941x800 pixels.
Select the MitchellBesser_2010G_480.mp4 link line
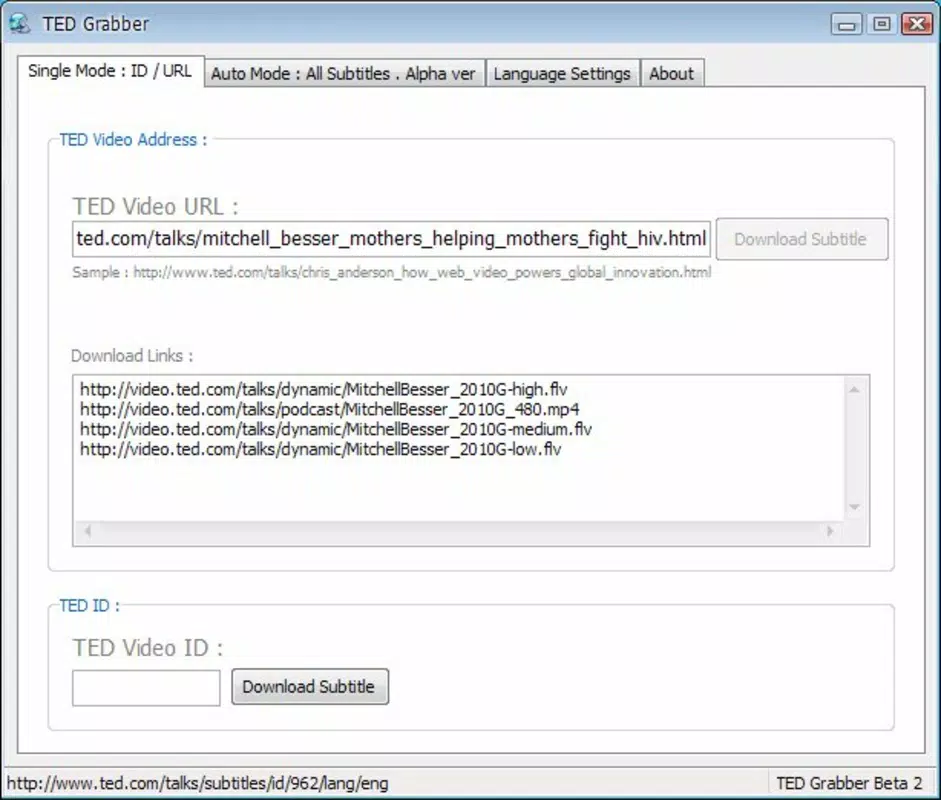coord(329,409)
